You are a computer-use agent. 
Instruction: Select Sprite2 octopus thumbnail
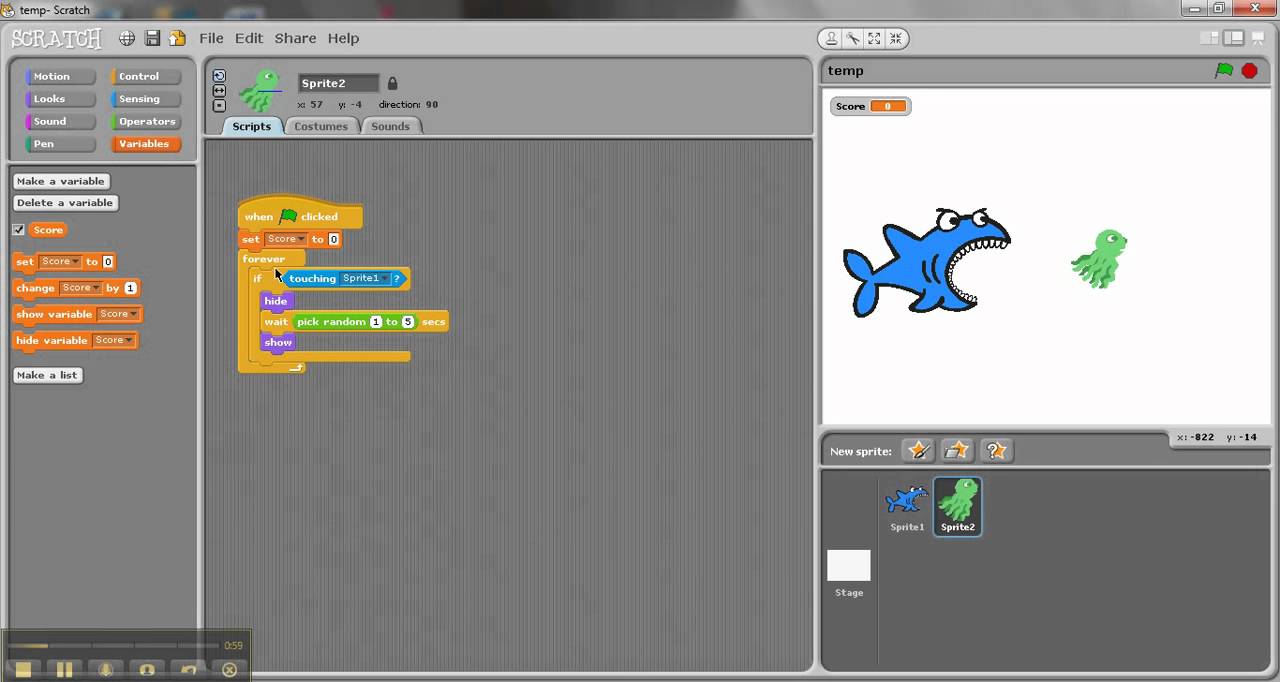[x=957, y=506]
